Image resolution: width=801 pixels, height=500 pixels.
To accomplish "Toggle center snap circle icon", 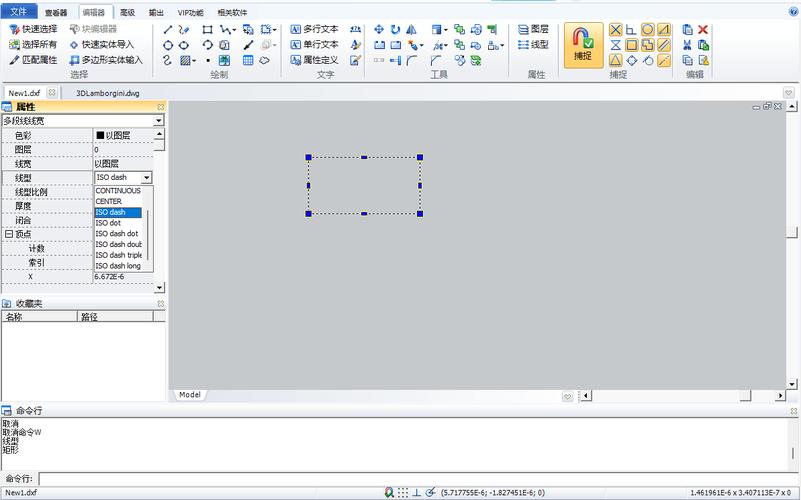I will 648,30.
